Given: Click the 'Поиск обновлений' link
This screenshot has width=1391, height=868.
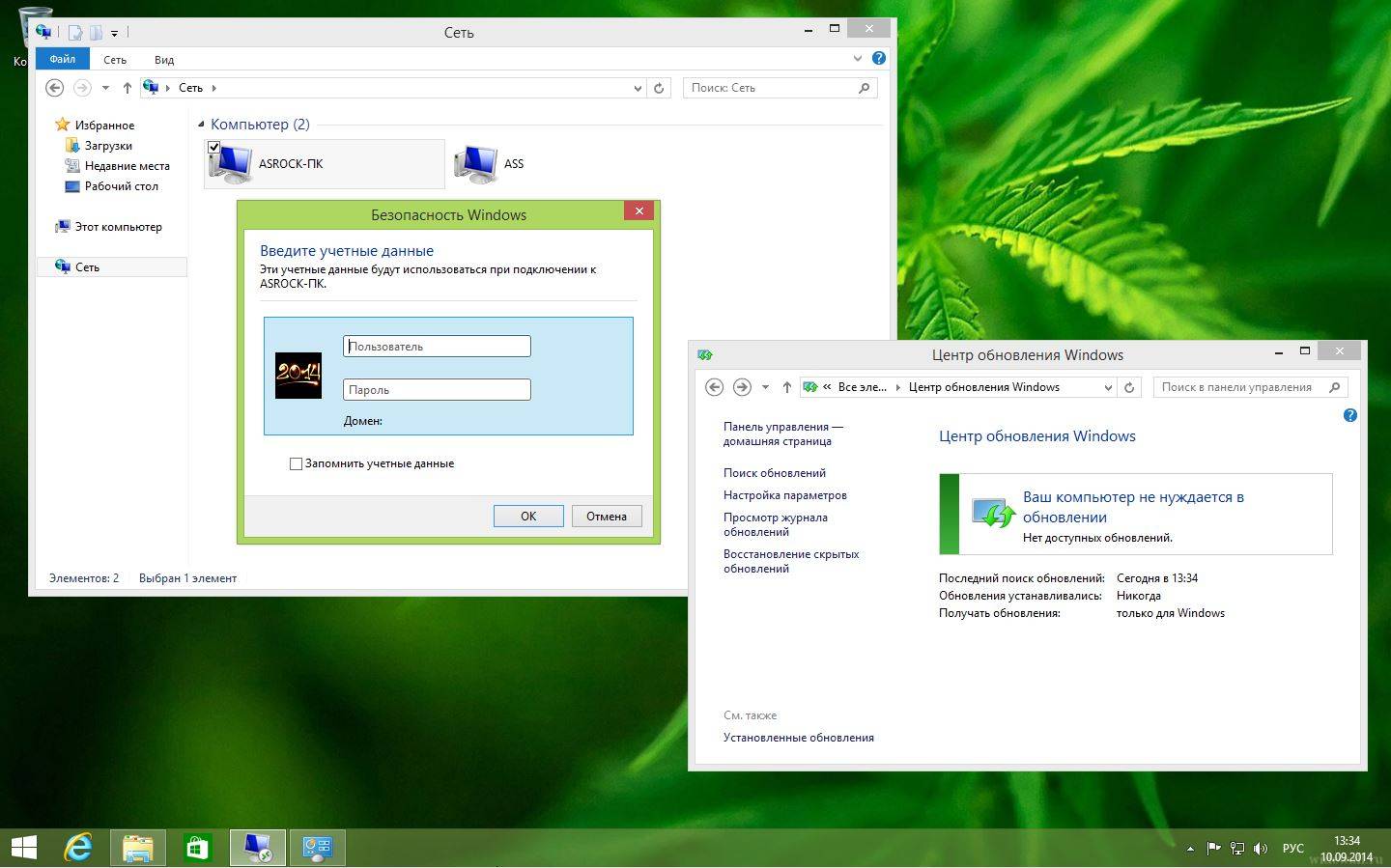Looking at the screenshot, I should pos(774,473).
